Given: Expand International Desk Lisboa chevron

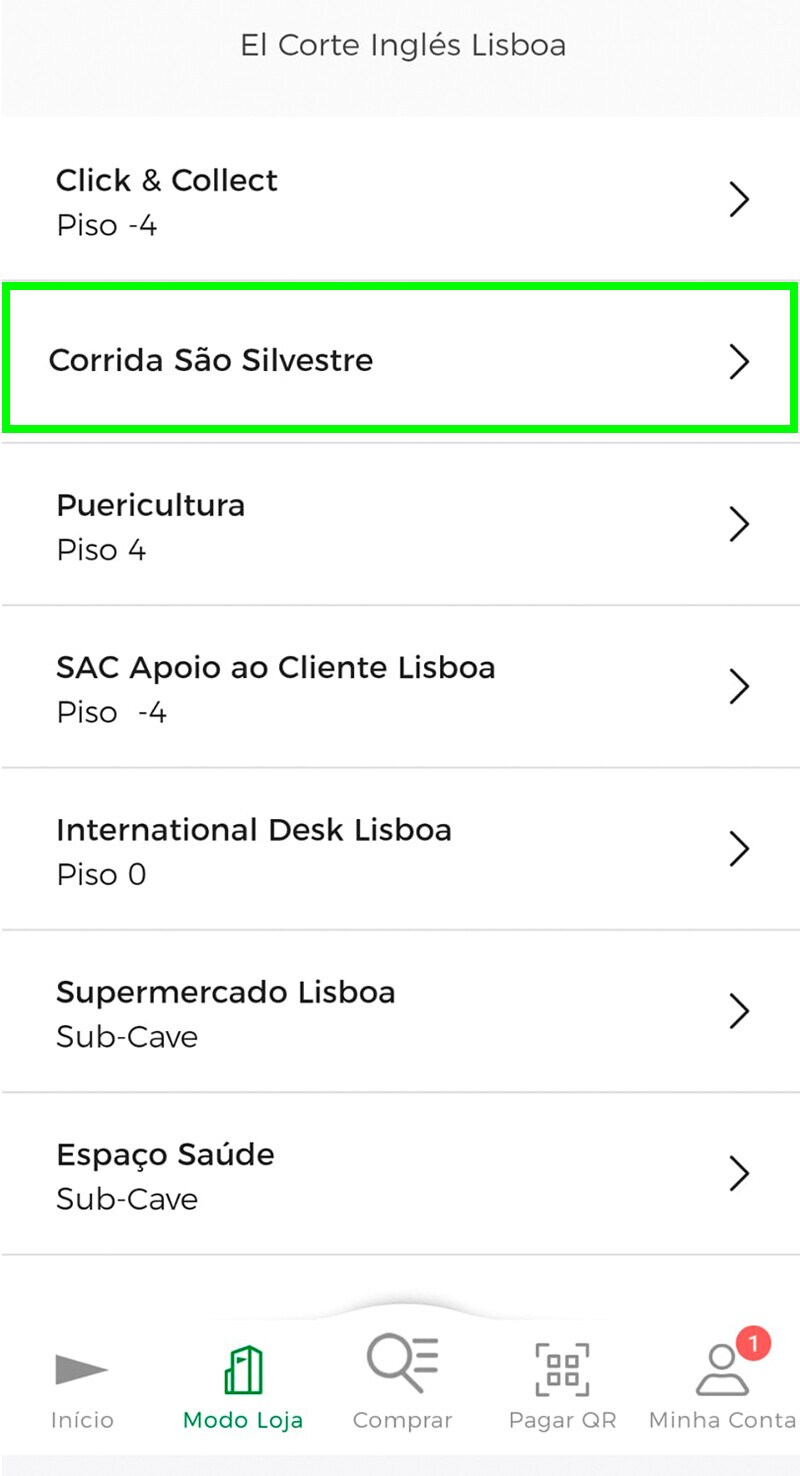Looking at the screenshot, I should pyautogui.click(x=739, y=848).
